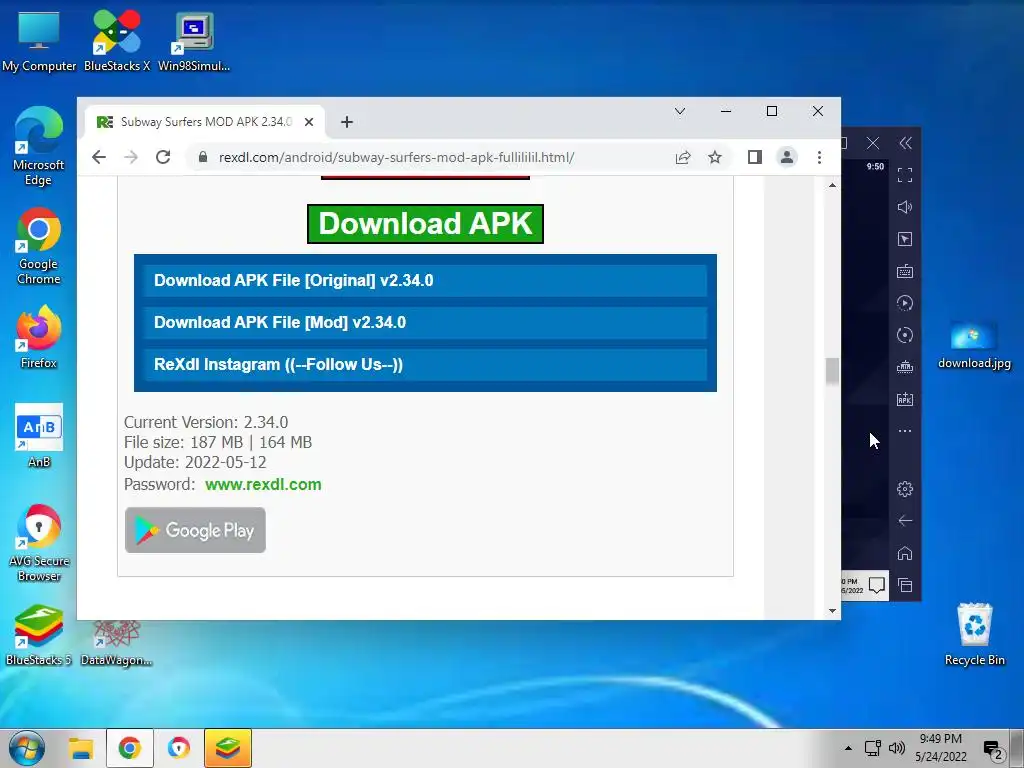The width and height of the screenshot is (1024, 768).
Task: Open AVG Secure Browser on taskbar
Action: point(178,748)
